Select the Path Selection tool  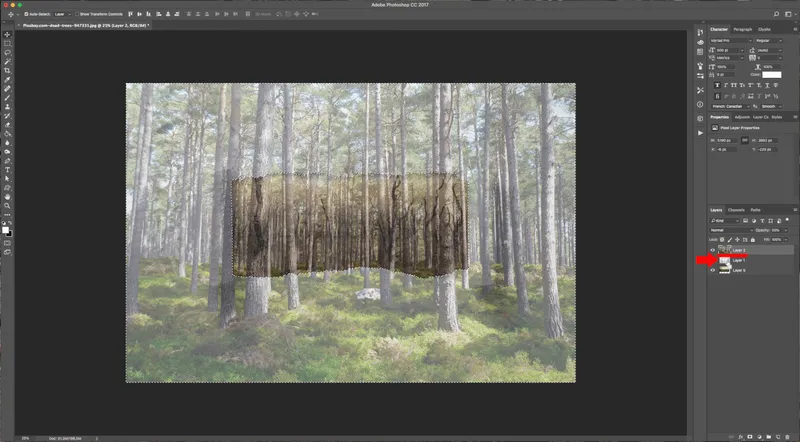(x=7, y=179)
